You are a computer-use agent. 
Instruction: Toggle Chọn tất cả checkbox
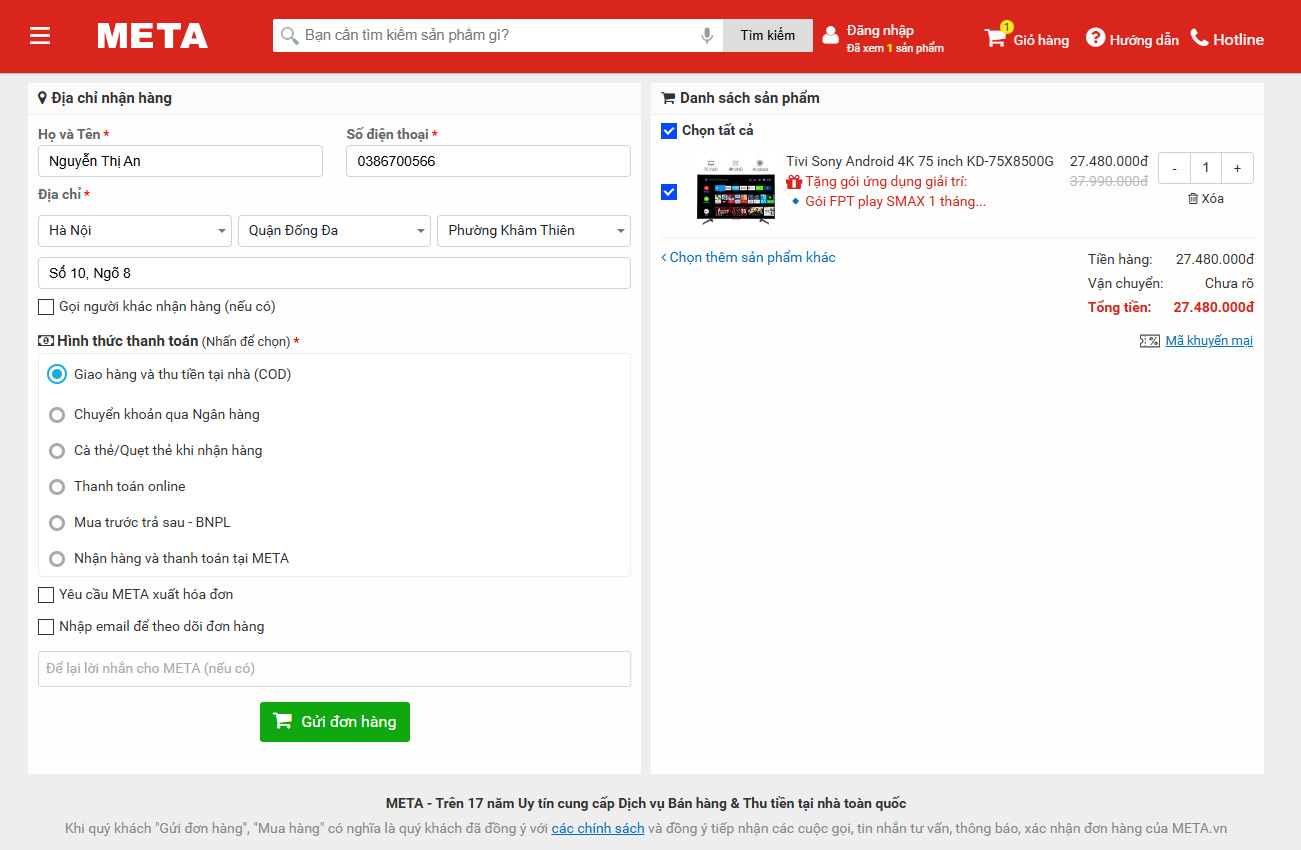click(669, 131)
